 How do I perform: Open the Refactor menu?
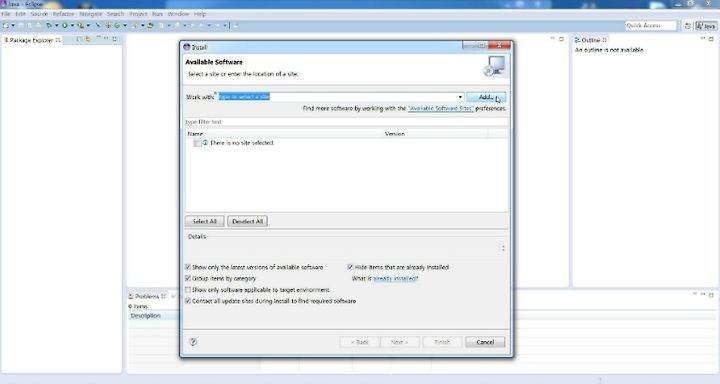pyautogui.click(x=63, y=14)
